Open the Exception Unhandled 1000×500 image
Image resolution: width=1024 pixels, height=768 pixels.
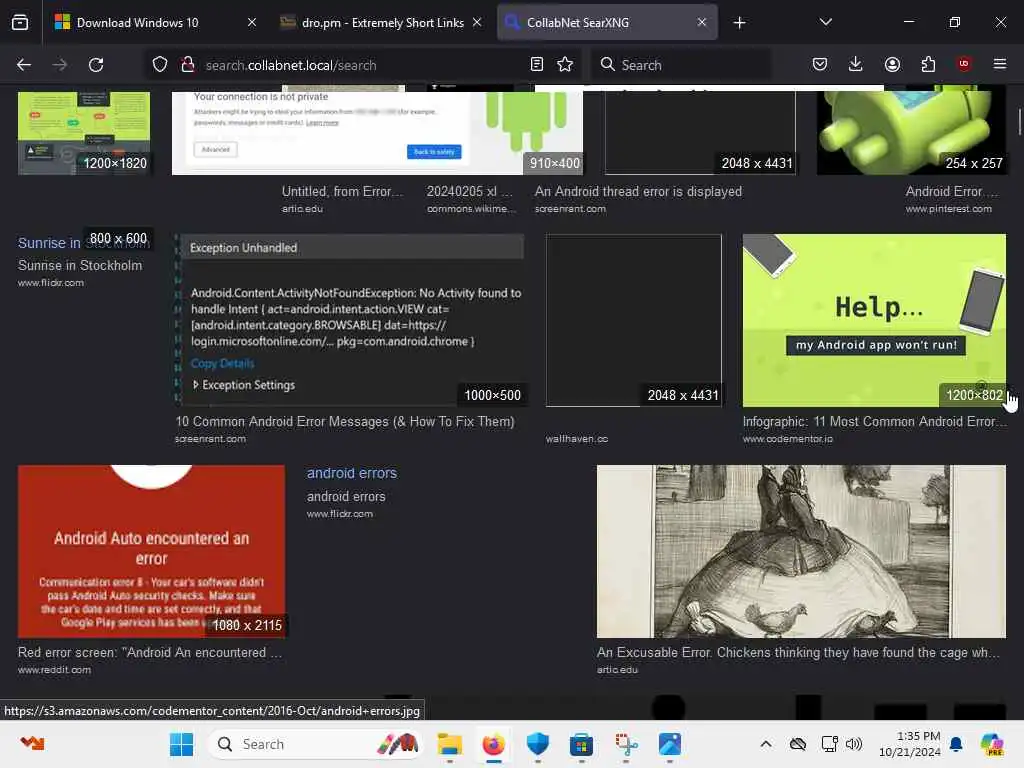click(x=349, y=320)
